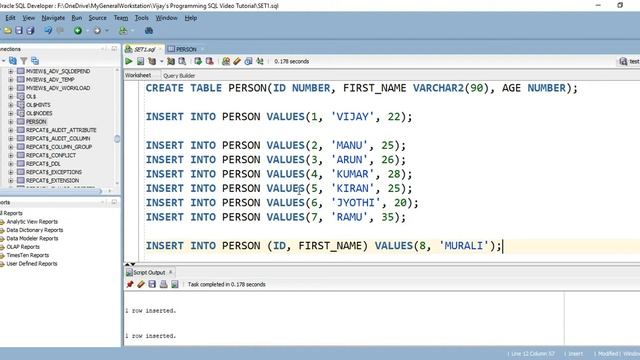Open Data Modeler Reports folder
640x360 pixels.
[x=32, y=238]
